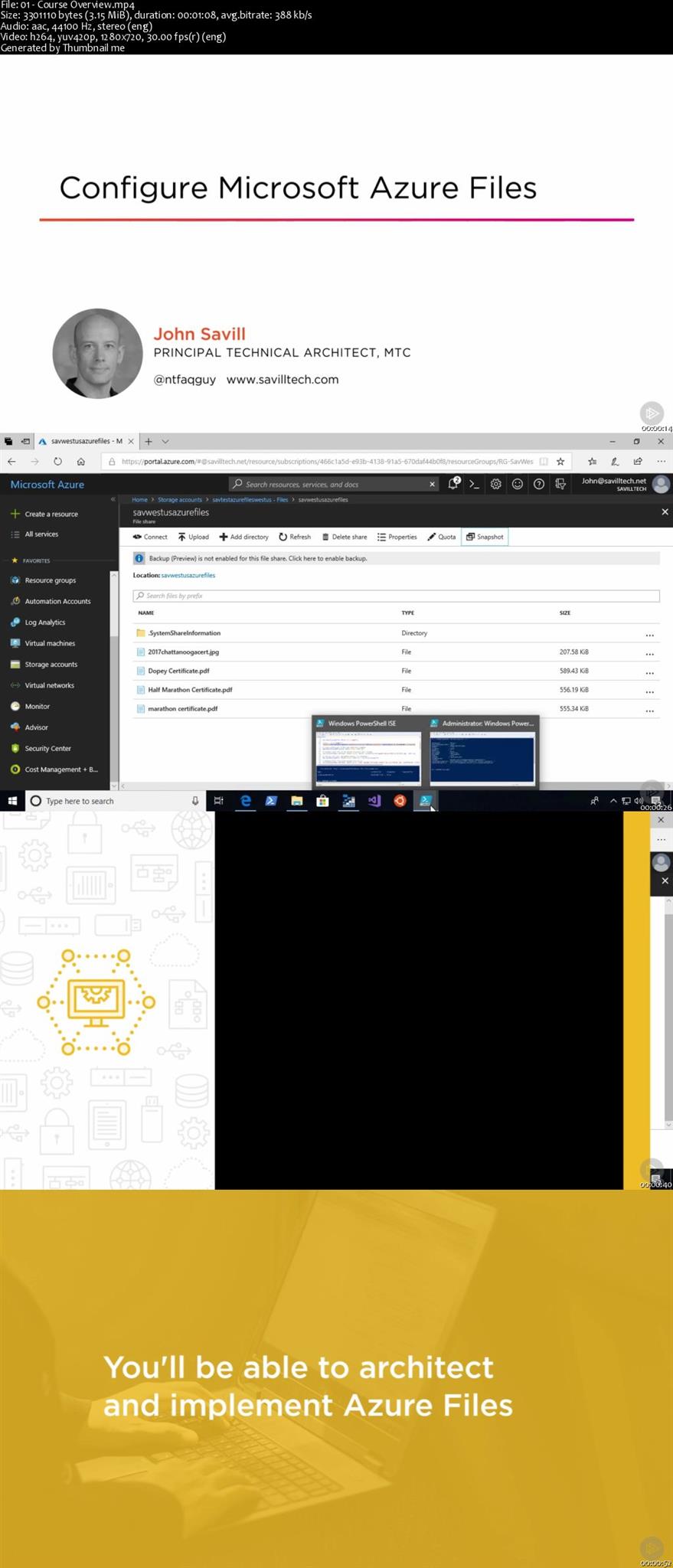The height and width of the screenshot is (1568, 673).
Task: Click Upload in the file share toolbar
Action: point(194,537)
